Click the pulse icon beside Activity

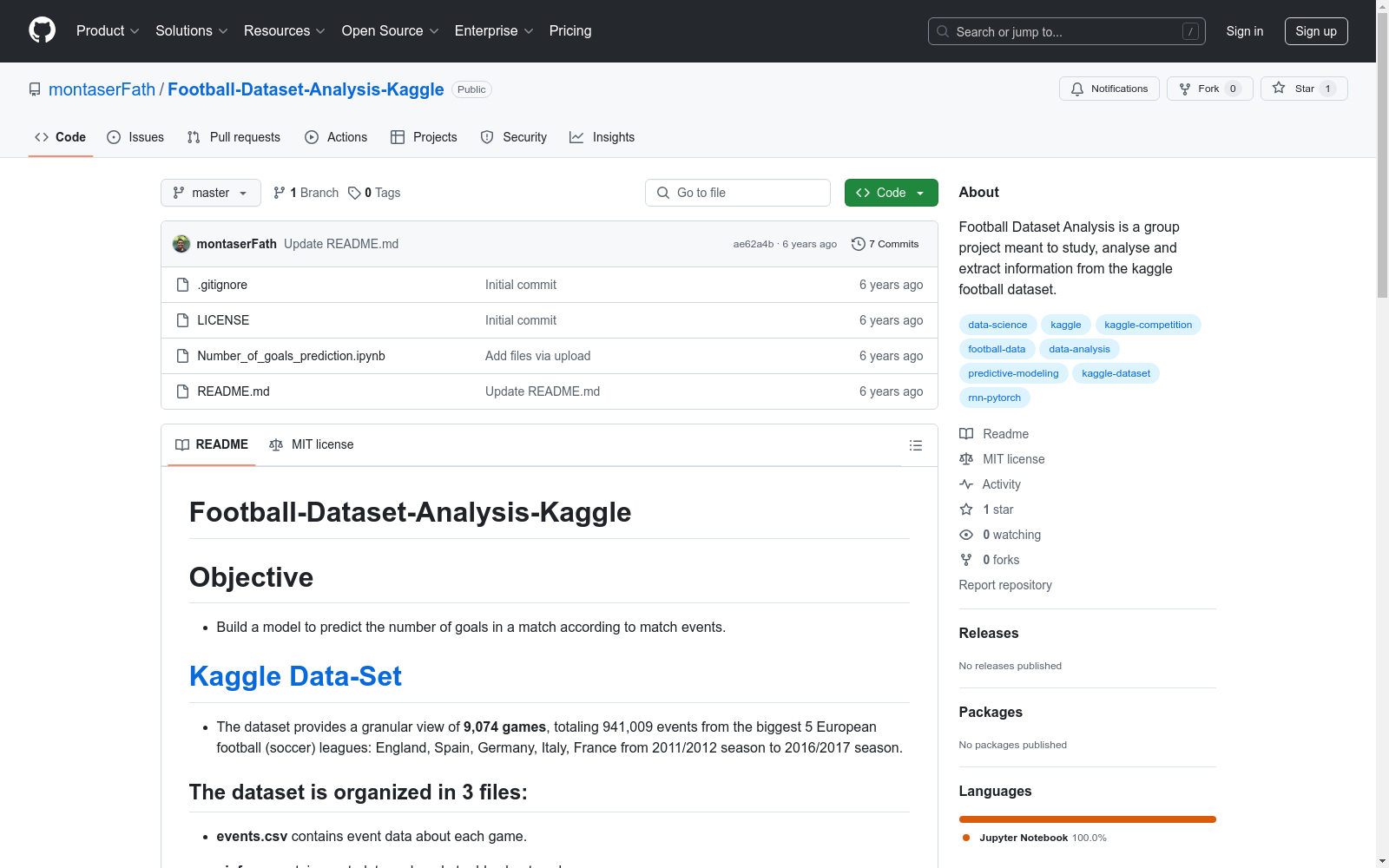966,484
